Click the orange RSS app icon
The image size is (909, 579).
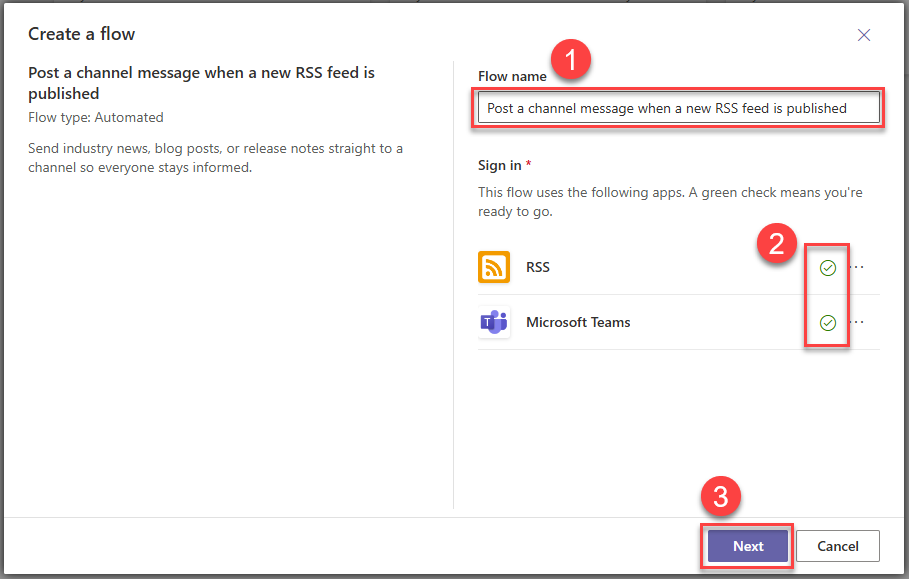click(x=494, y=267)
